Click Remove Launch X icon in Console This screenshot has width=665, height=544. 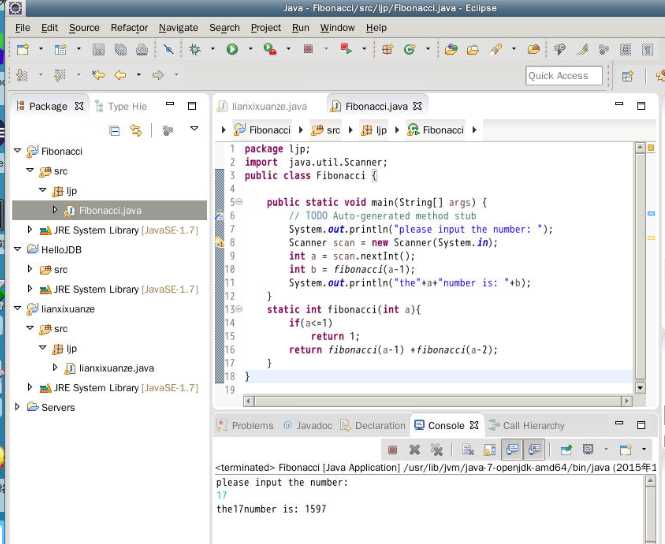pos(415,449)
